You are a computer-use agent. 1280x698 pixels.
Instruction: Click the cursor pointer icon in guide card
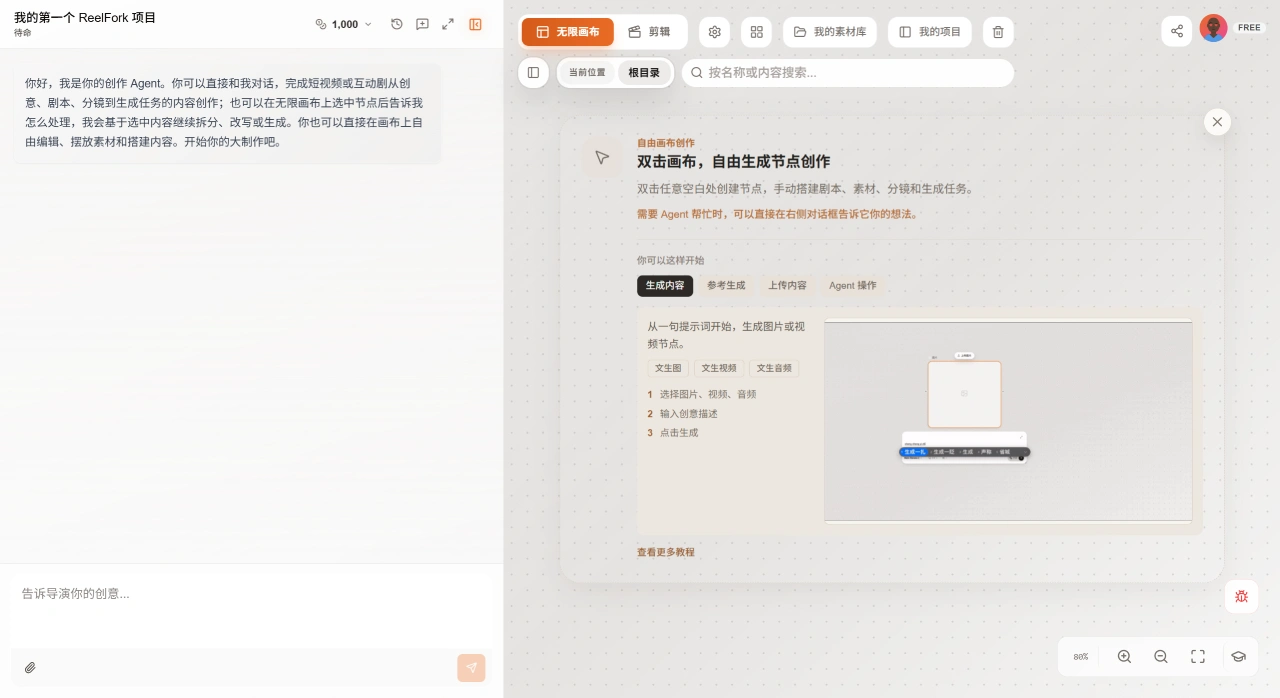point(602,158)
